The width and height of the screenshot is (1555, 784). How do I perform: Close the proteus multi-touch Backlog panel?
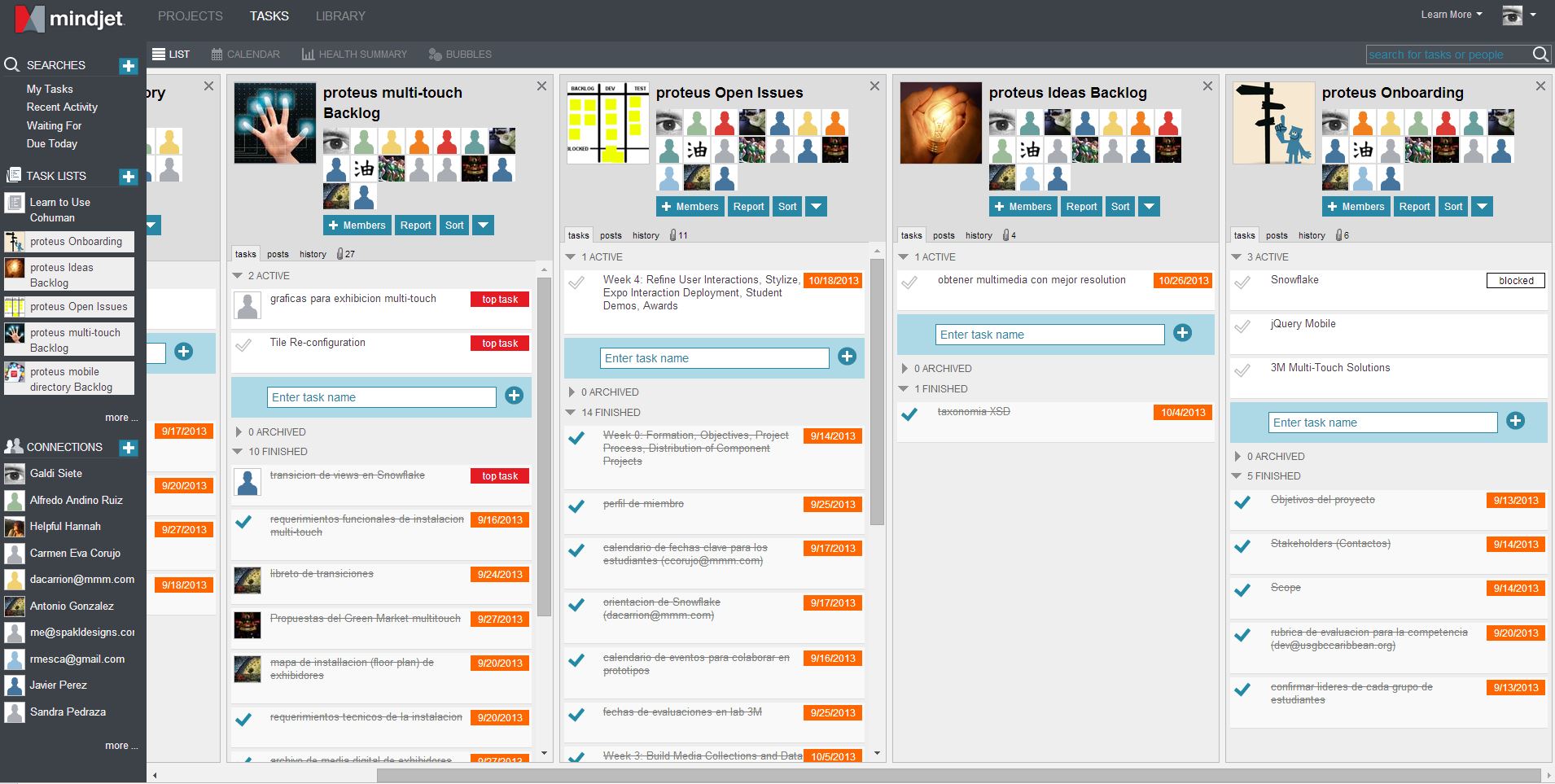(542, 86)
